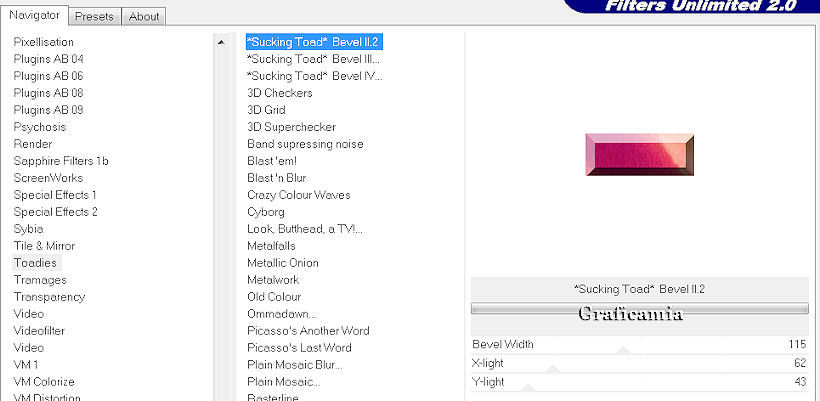The width and height of the screenshot is (820, 401).
Task: Select Special Effects 2 category
Action: (x=55, y=212)
